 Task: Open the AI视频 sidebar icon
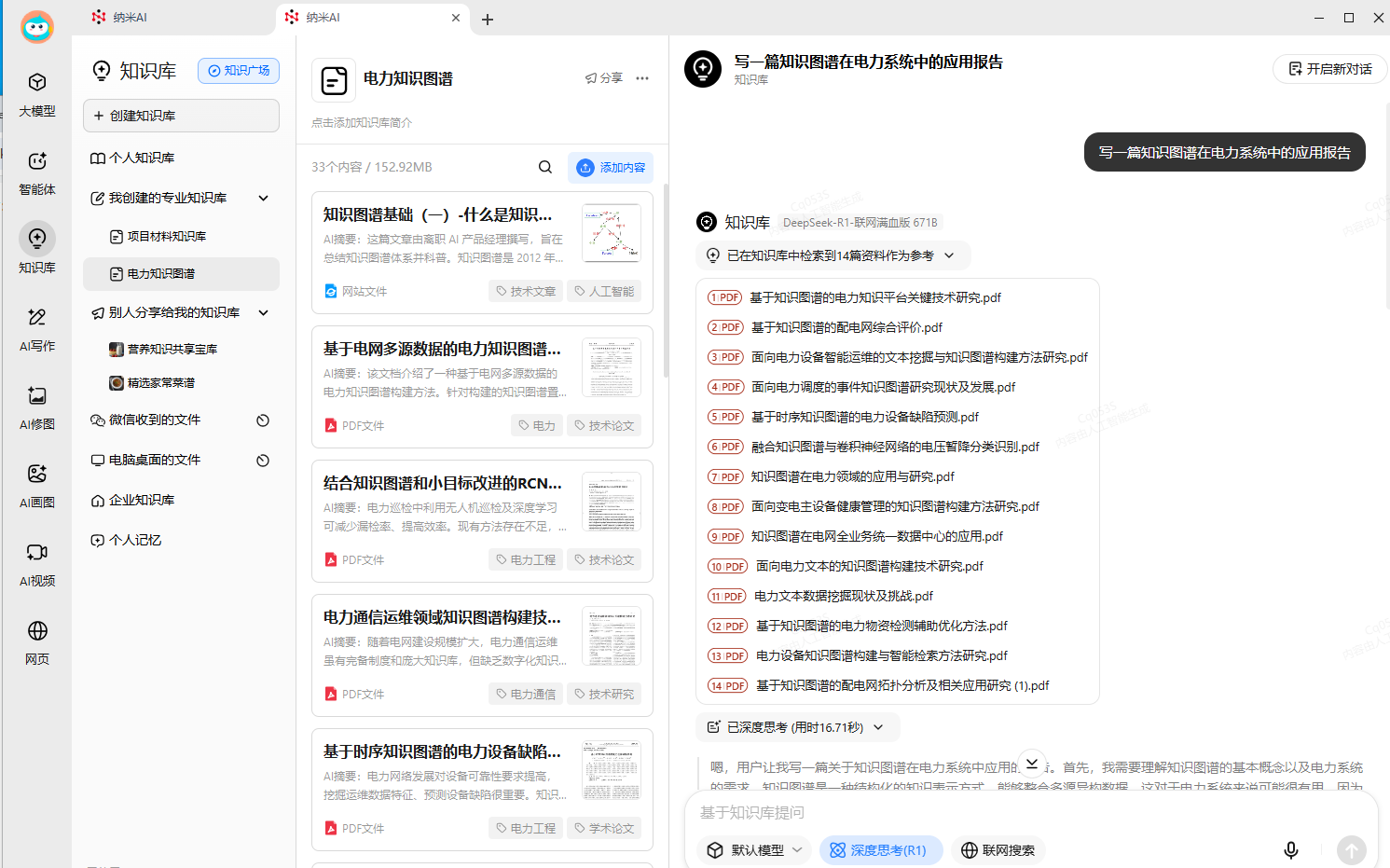(37, 564)
